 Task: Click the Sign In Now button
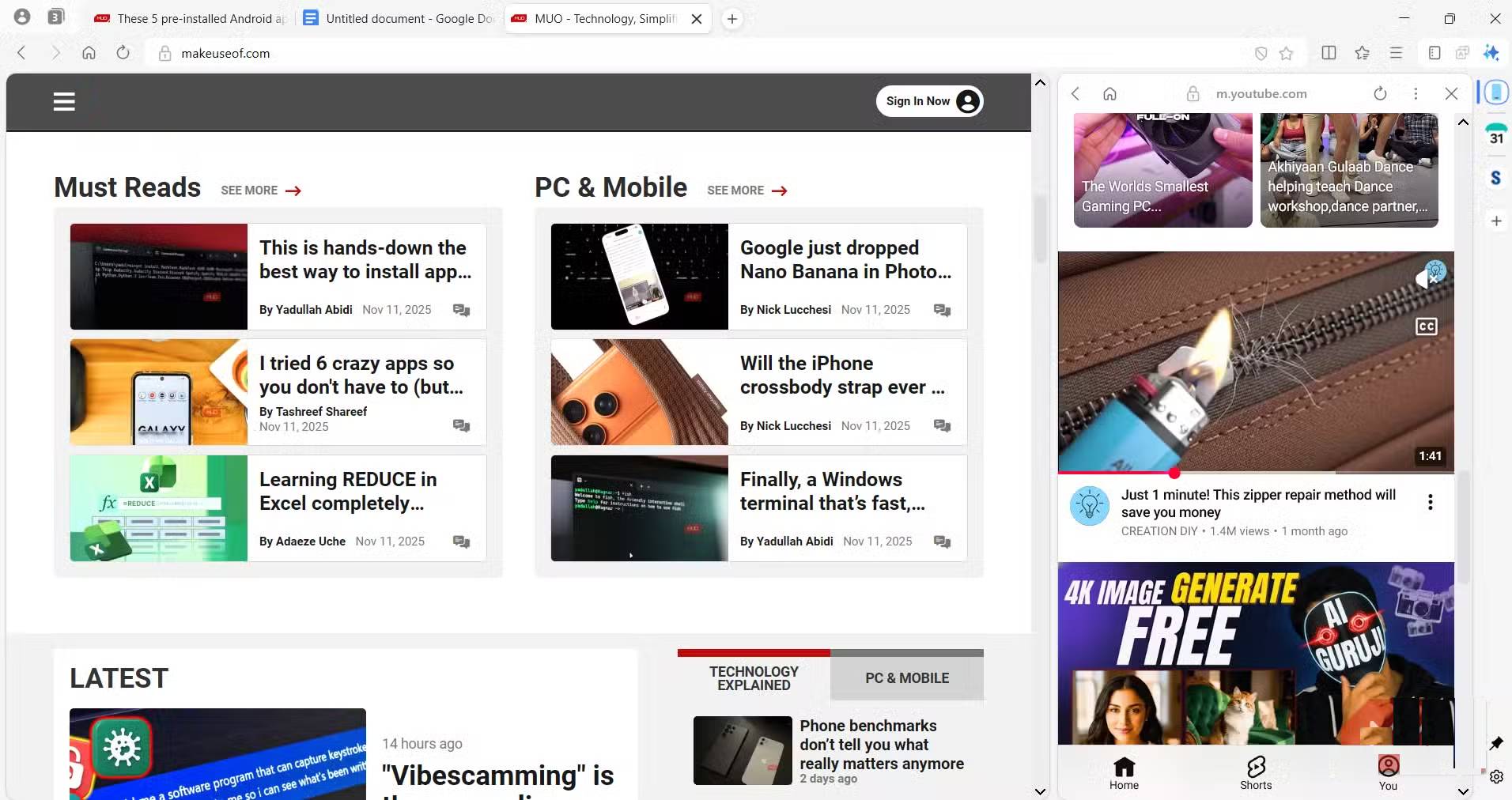pyautogui.click(x=930, y=101)
